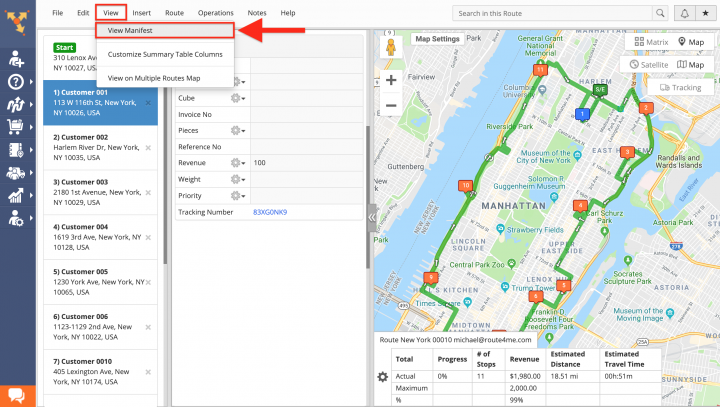Open the shopping cart orders sidebar icon

[16, 127]
